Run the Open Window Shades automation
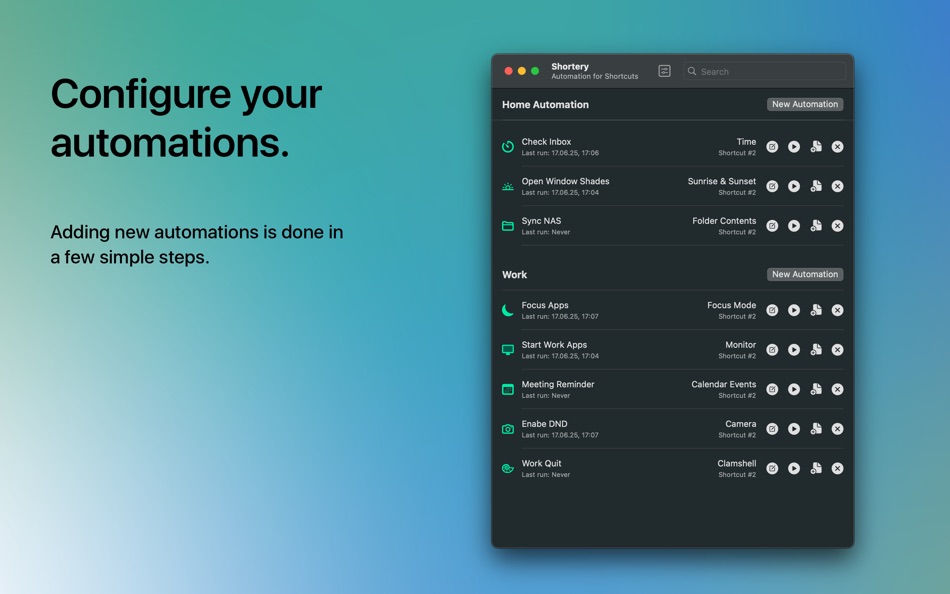Screen dimensions: 950x594 click(794, 186)
